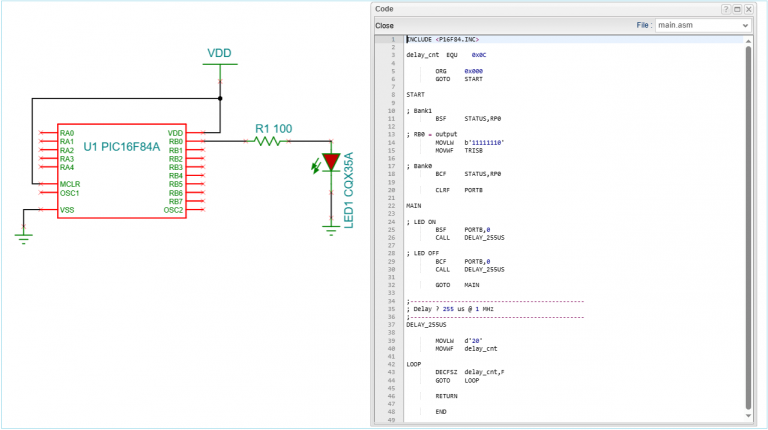Image resolution: width=768 pixels, height=430 pixels.
Task: Click the CLRF PORTB line
Action: click(x=459, y=190)
